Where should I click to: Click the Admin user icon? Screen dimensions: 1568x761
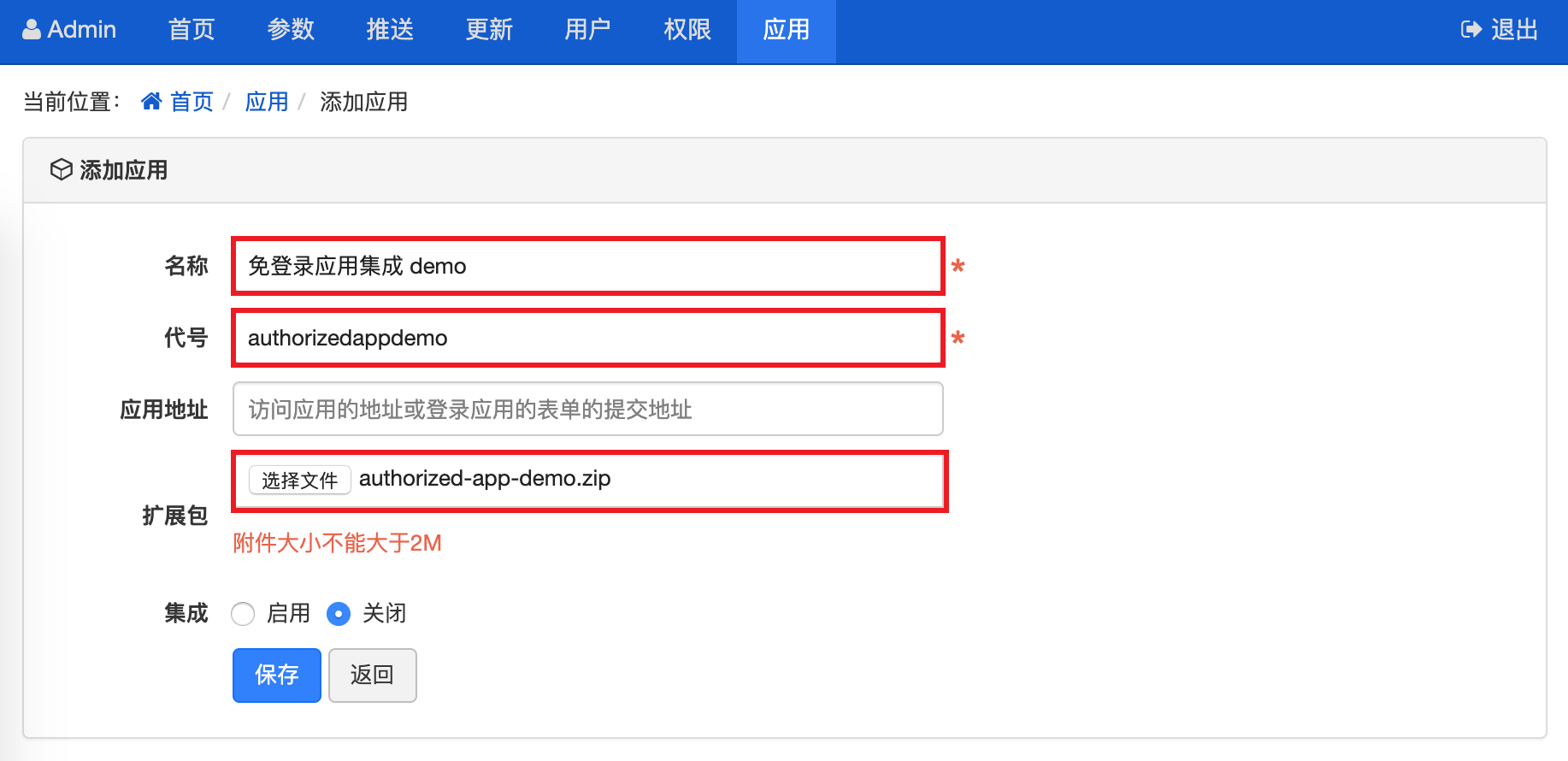32,30
